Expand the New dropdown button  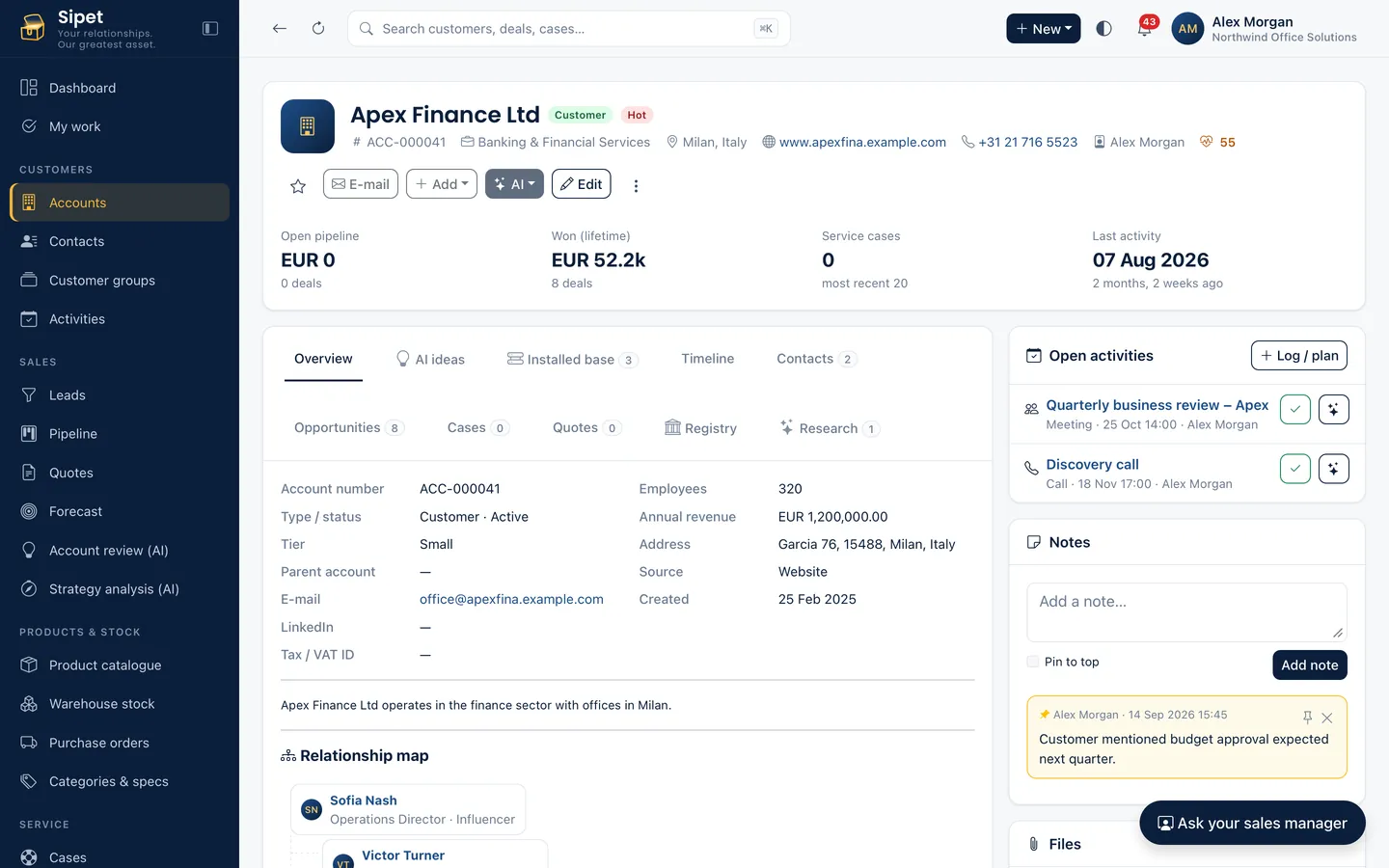(1044, 29)
